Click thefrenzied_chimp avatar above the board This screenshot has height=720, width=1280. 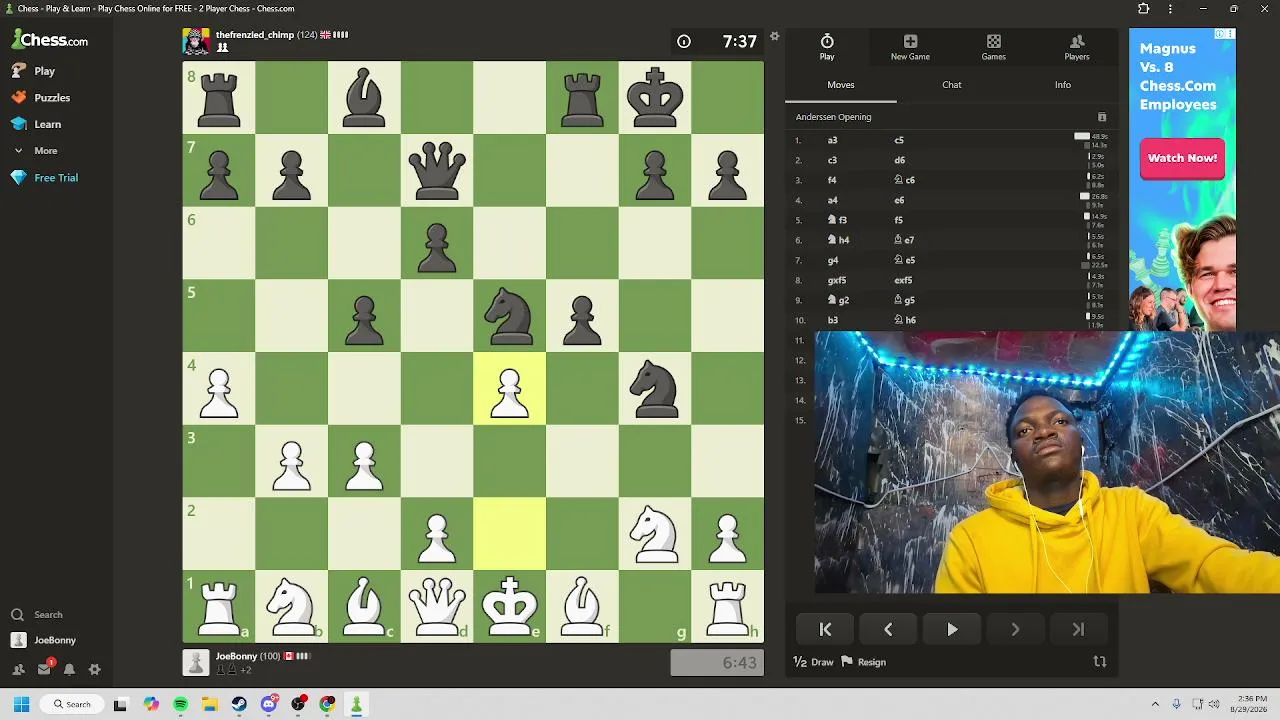[x=196, y=41]
